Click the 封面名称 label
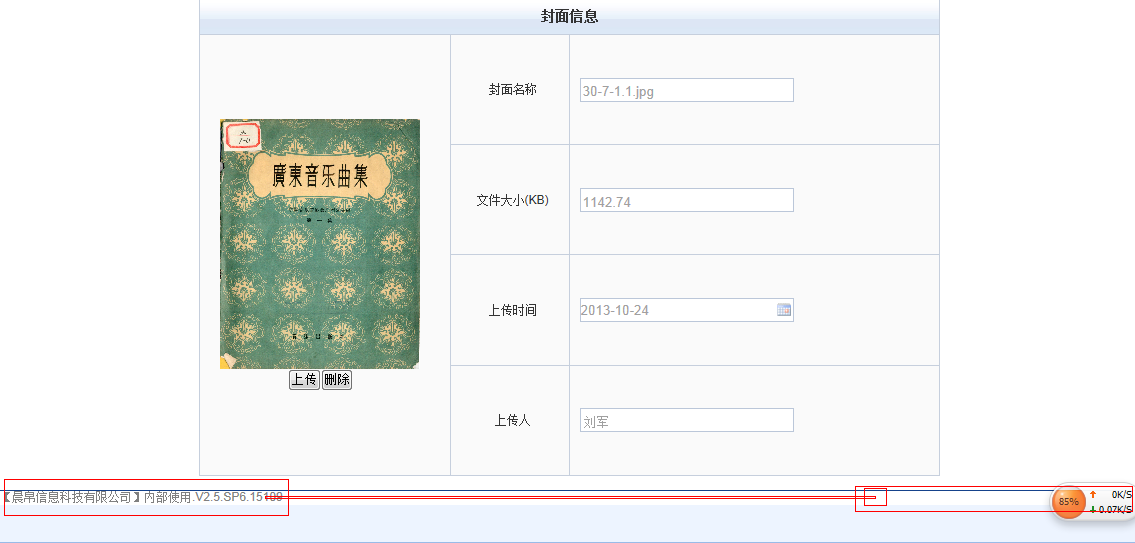The height and width of the screenshot is (543, 1135). [512, 90]
